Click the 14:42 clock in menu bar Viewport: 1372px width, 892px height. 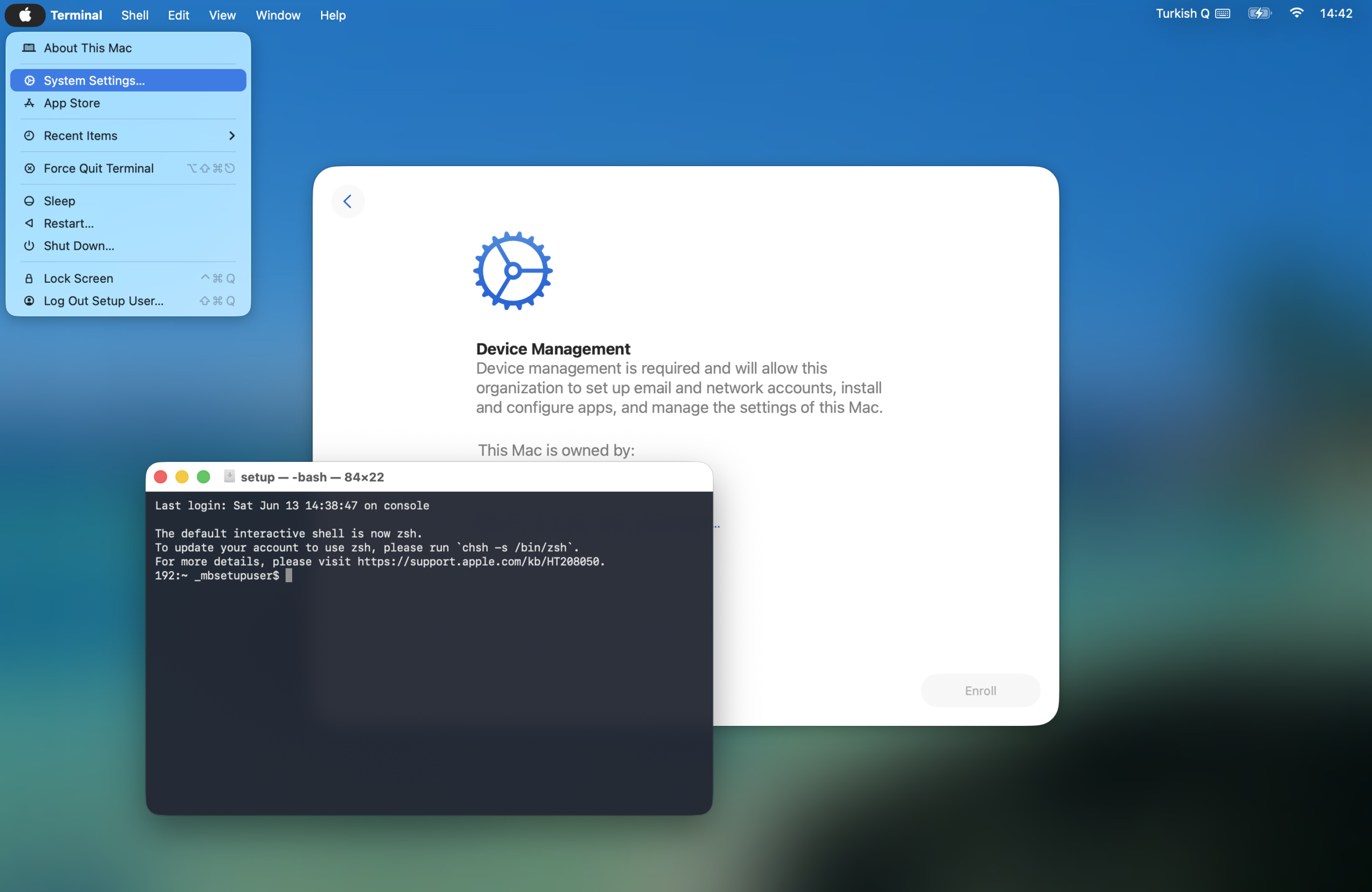[1336, 14]
